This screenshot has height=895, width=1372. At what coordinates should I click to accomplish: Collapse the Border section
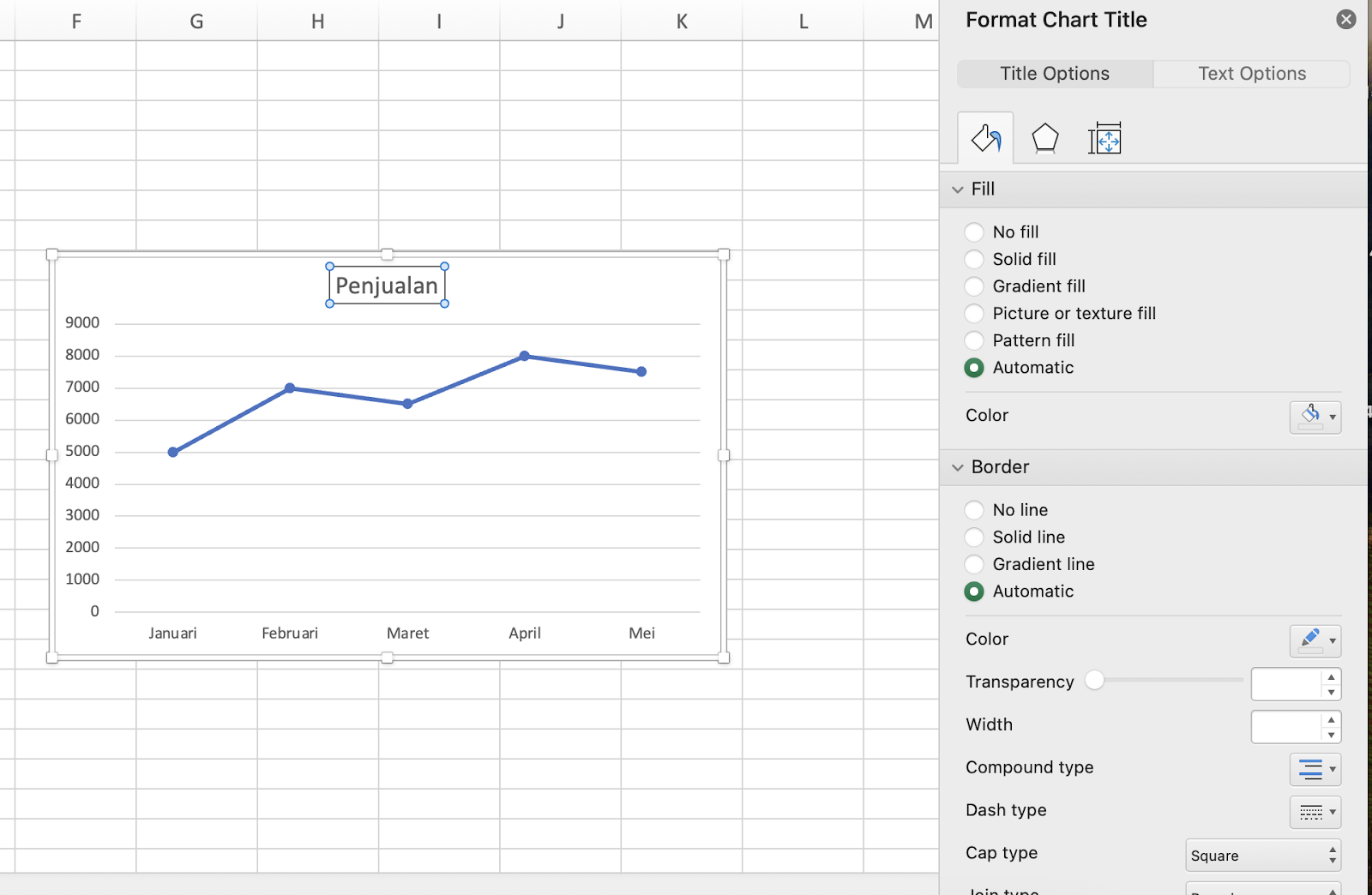tap(958, 467)
